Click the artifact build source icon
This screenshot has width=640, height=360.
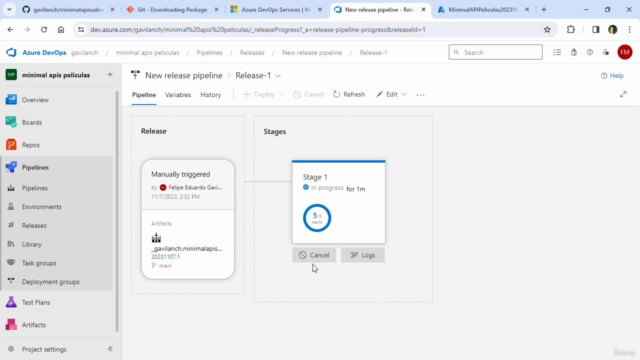156,238
